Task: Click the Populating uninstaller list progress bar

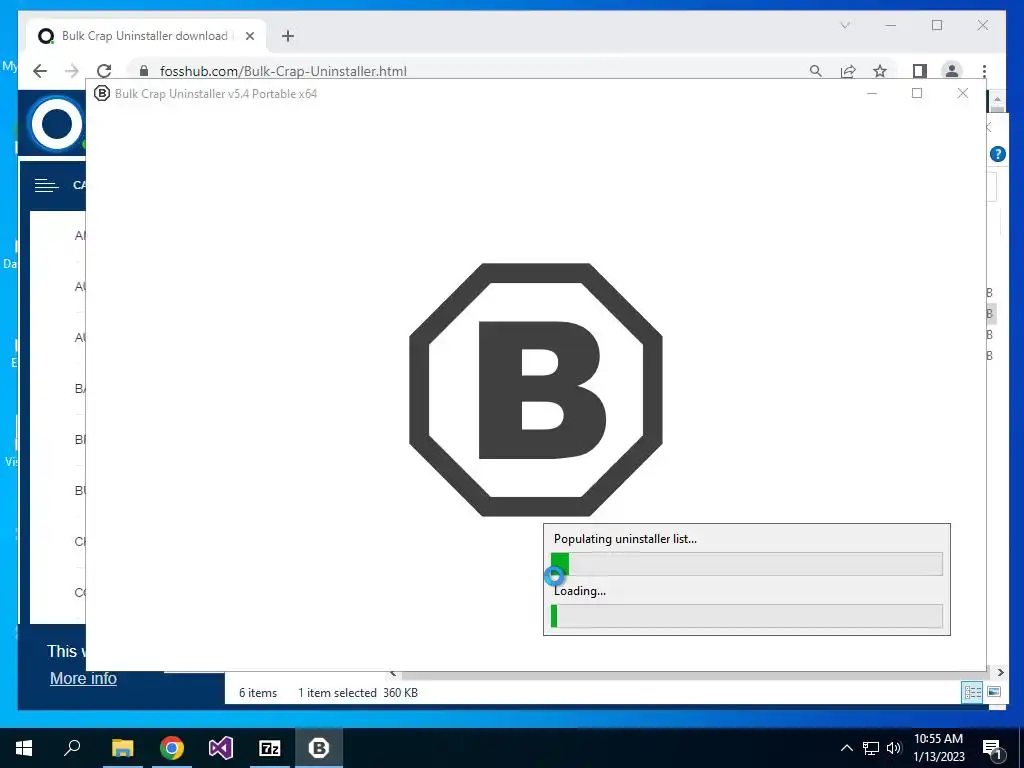Action: pyautogui.click(x=746, y=564)
